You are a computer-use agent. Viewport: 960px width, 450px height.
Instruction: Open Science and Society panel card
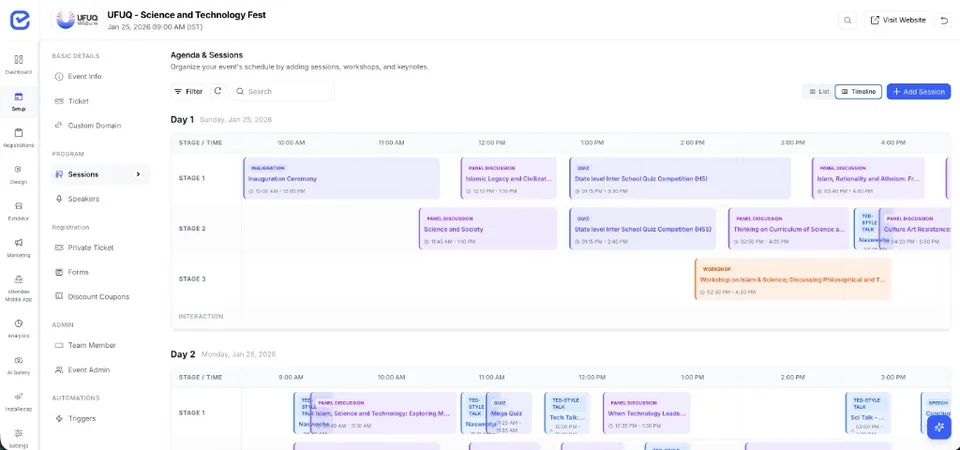[x=488, y=228]
